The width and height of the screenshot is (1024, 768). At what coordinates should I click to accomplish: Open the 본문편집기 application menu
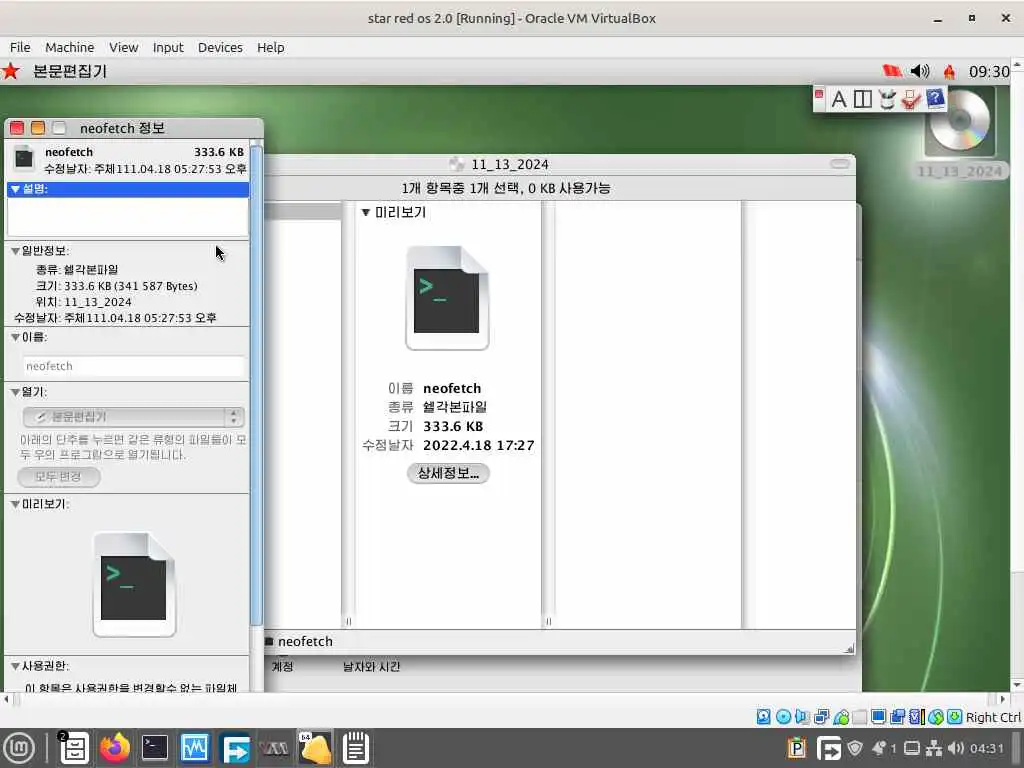click(69, 71)
